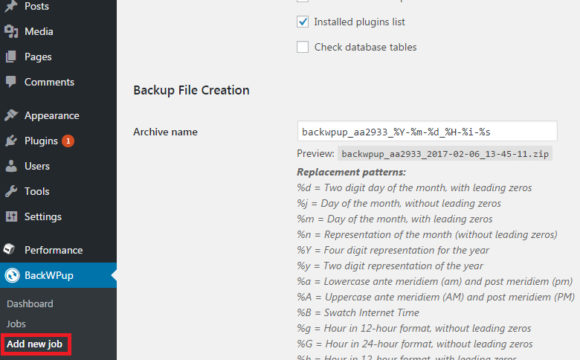
Task: Click the Pages icon in sidebar
Action: click(x=11, y=57)
